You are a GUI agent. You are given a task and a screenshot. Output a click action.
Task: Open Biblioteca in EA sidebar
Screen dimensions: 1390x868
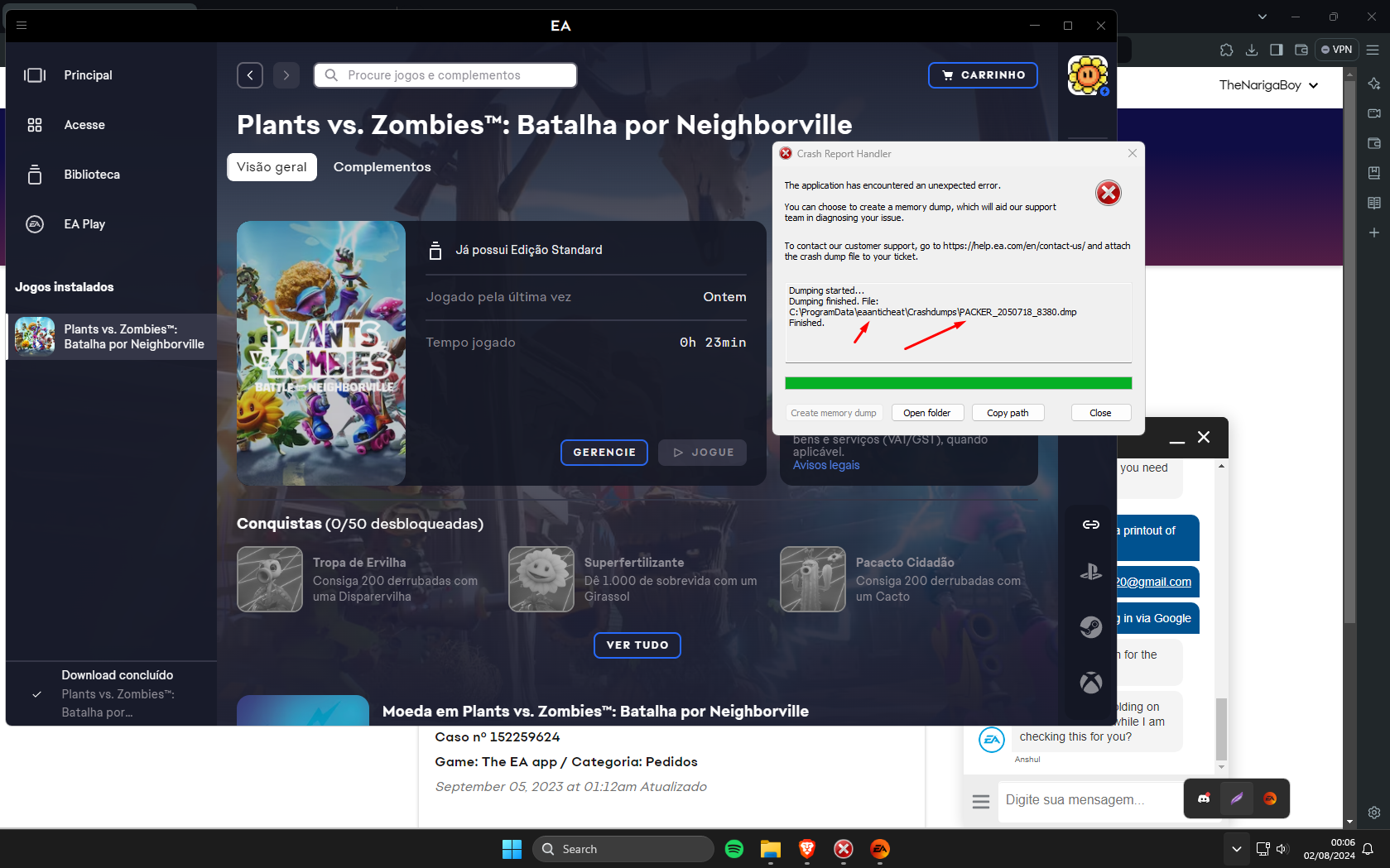click(92, 175)
